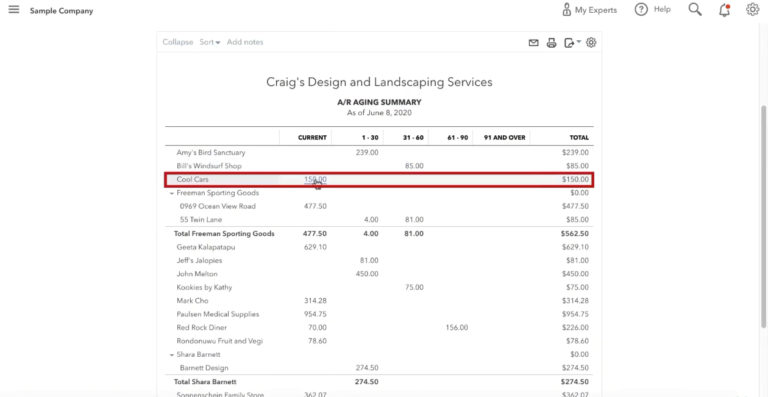Open the hamburger navigation menu

pos(14,10)
